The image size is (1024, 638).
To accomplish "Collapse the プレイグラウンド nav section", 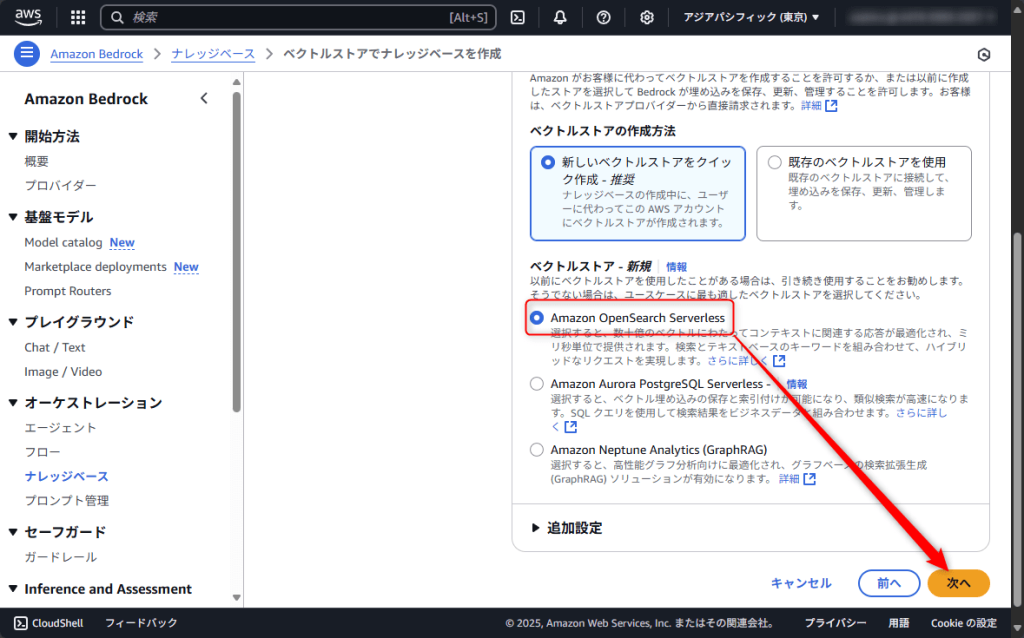I will [12, 322].
